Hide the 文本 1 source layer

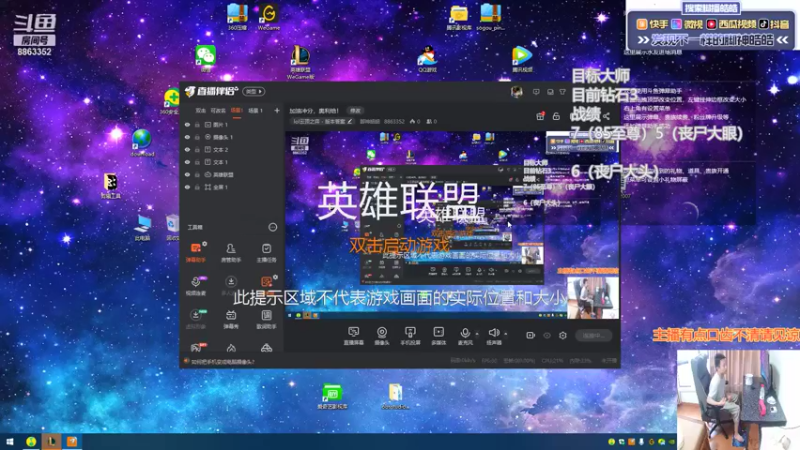187,162
